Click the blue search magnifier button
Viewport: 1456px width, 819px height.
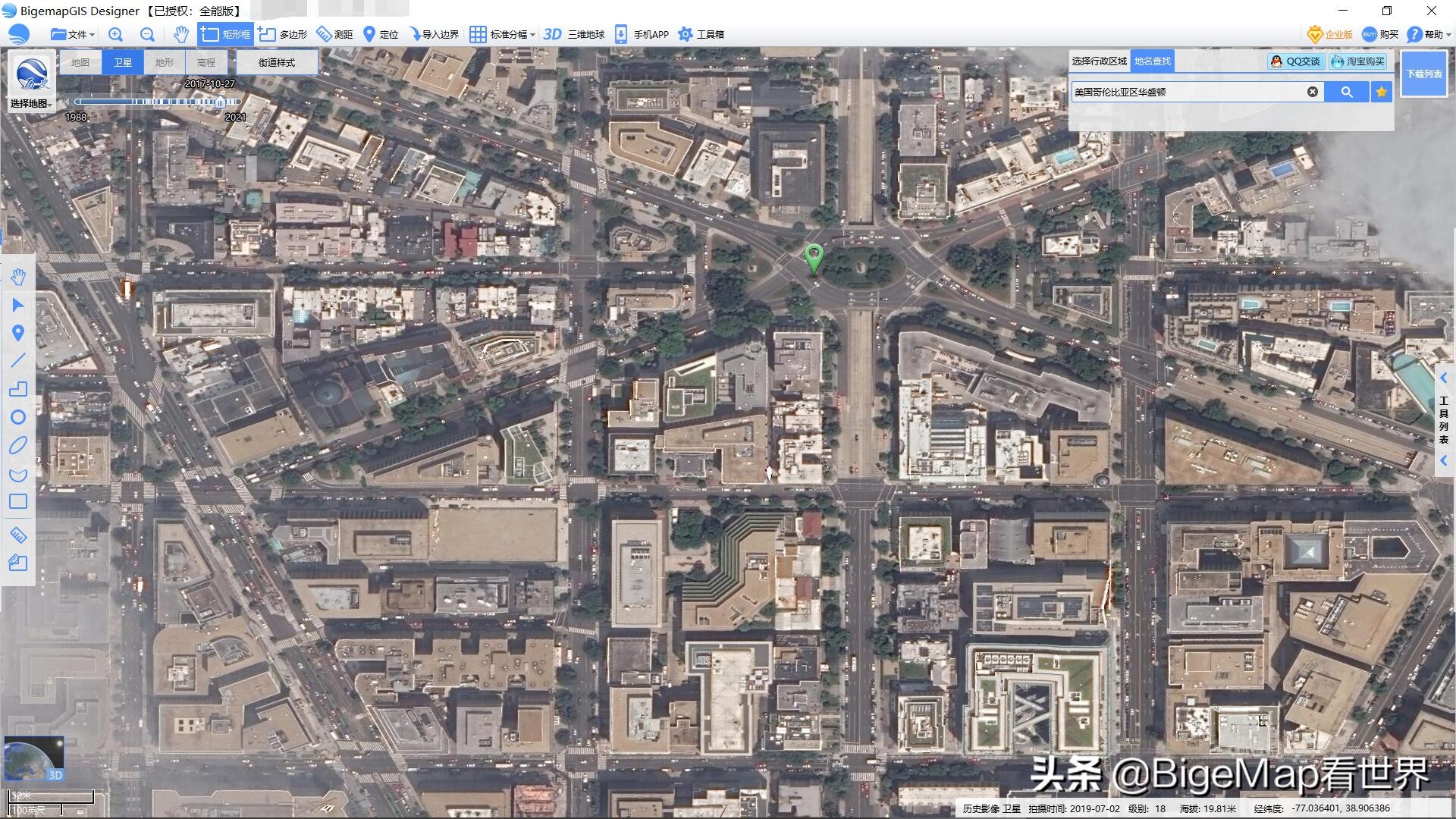point(1347,92)
